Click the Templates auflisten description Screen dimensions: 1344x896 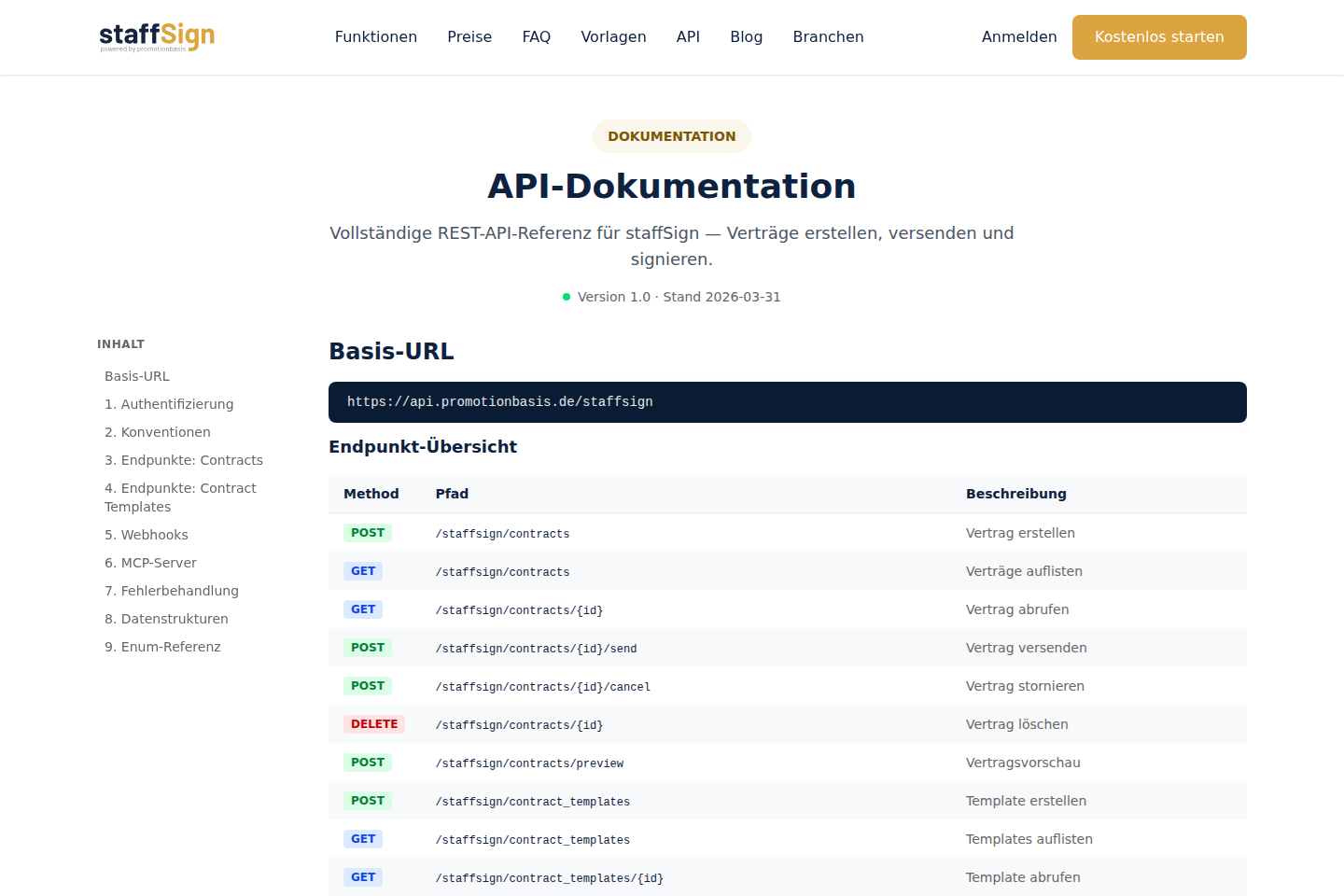[x=1029, y=839]
